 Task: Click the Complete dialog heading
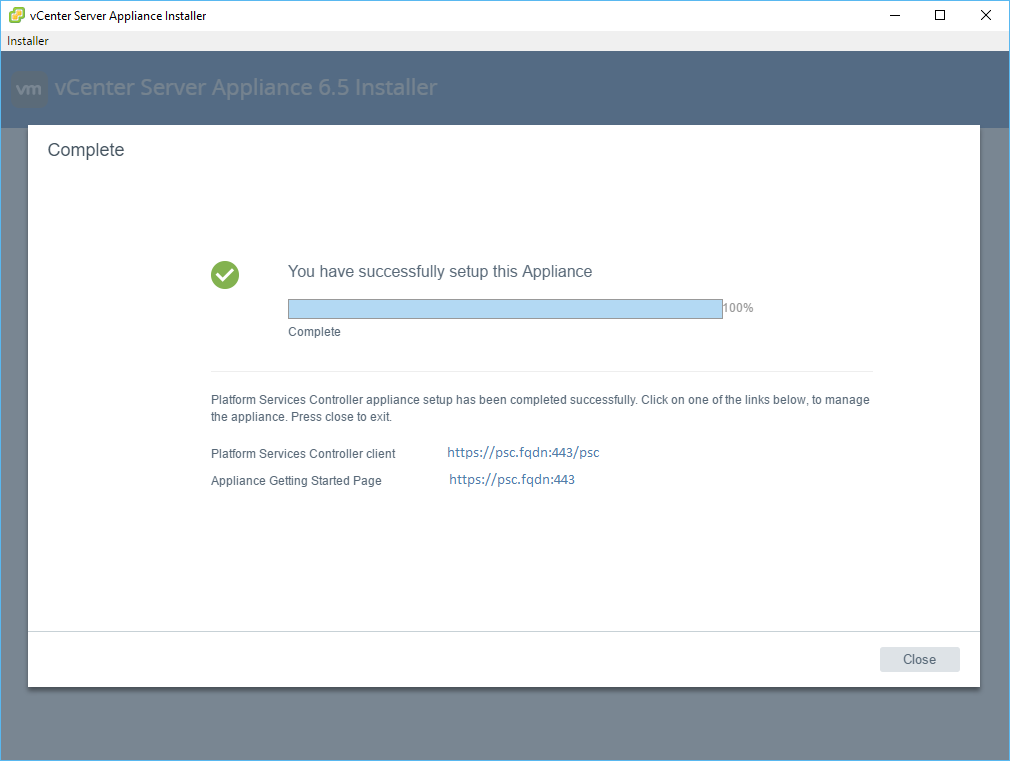86,151
